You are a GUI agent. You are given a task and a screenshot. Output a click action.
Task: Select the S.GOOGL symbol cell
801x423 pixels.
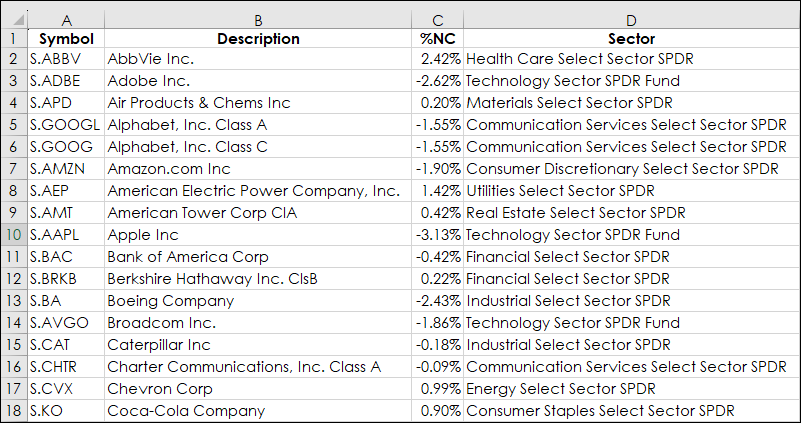pos(66,125)
